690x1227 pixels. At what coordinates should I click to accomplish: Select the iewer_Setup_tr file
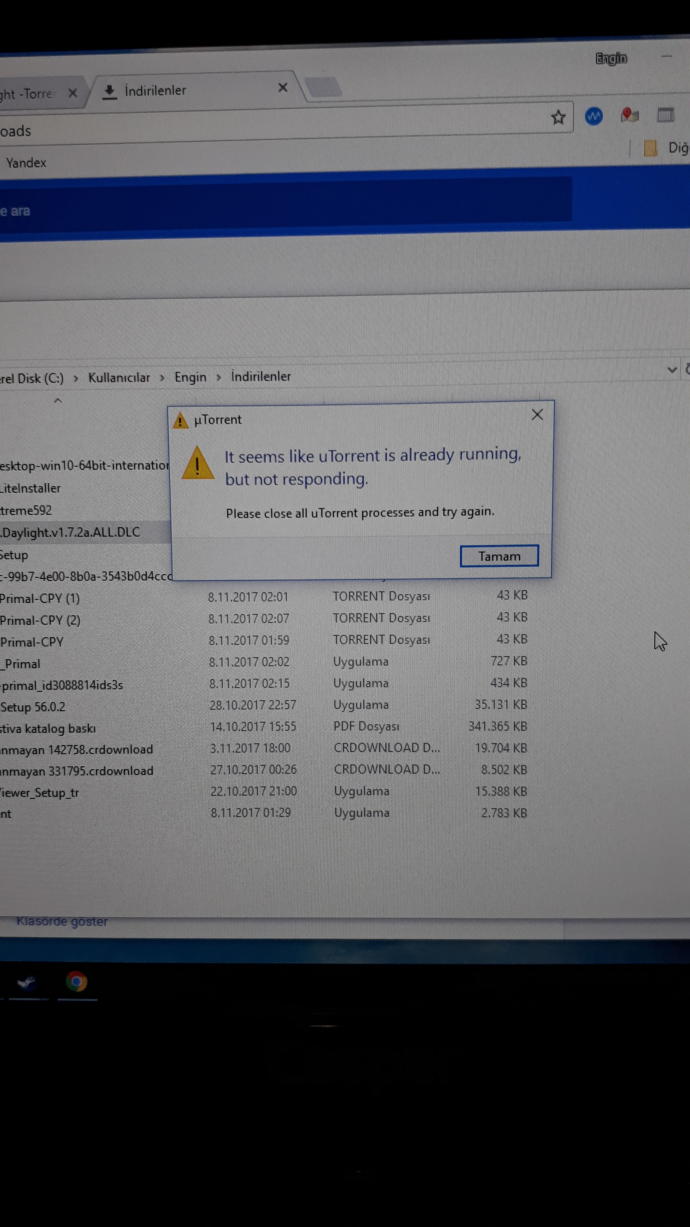[37, 792]
